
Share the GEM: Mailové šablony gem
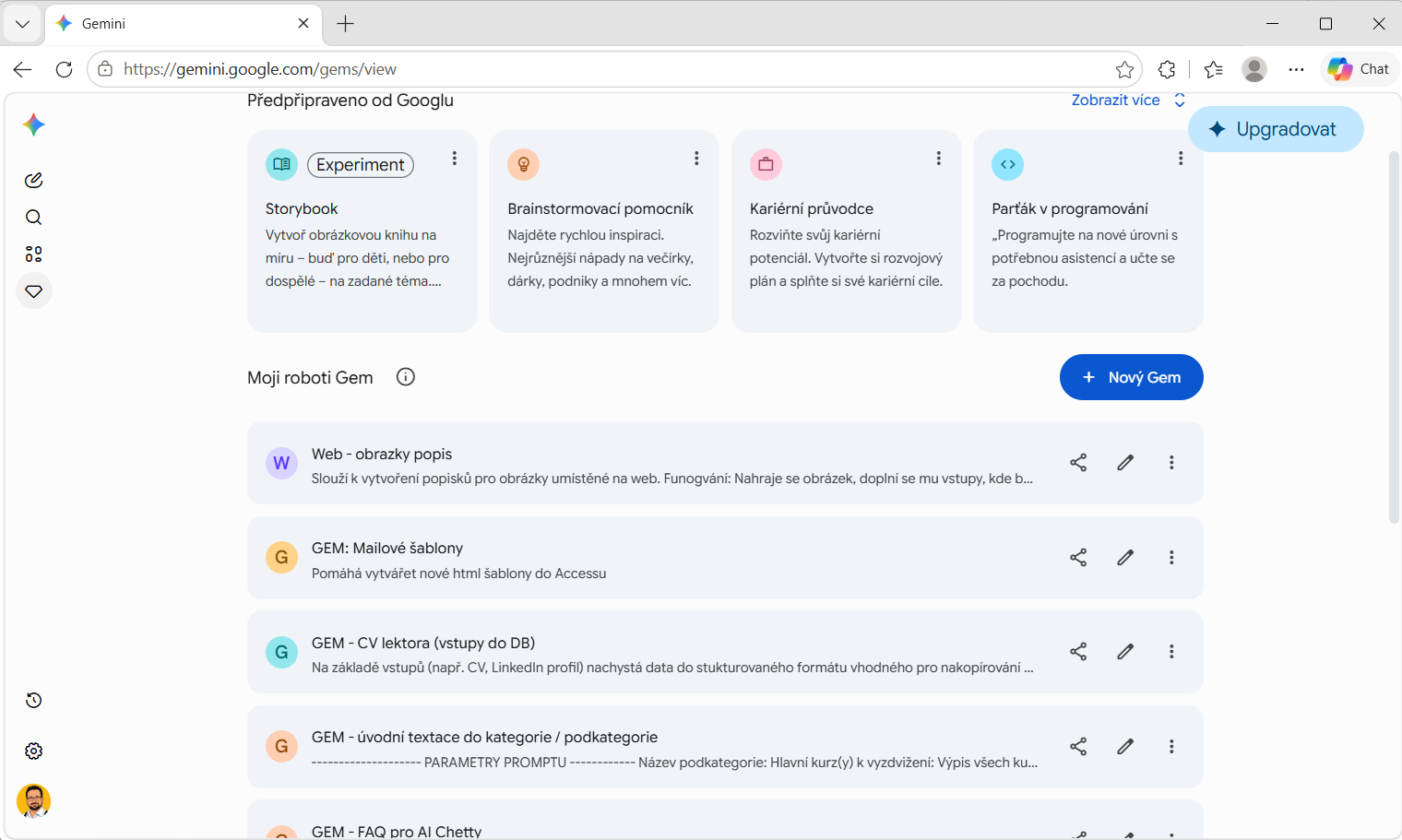tap(1078, 558)
